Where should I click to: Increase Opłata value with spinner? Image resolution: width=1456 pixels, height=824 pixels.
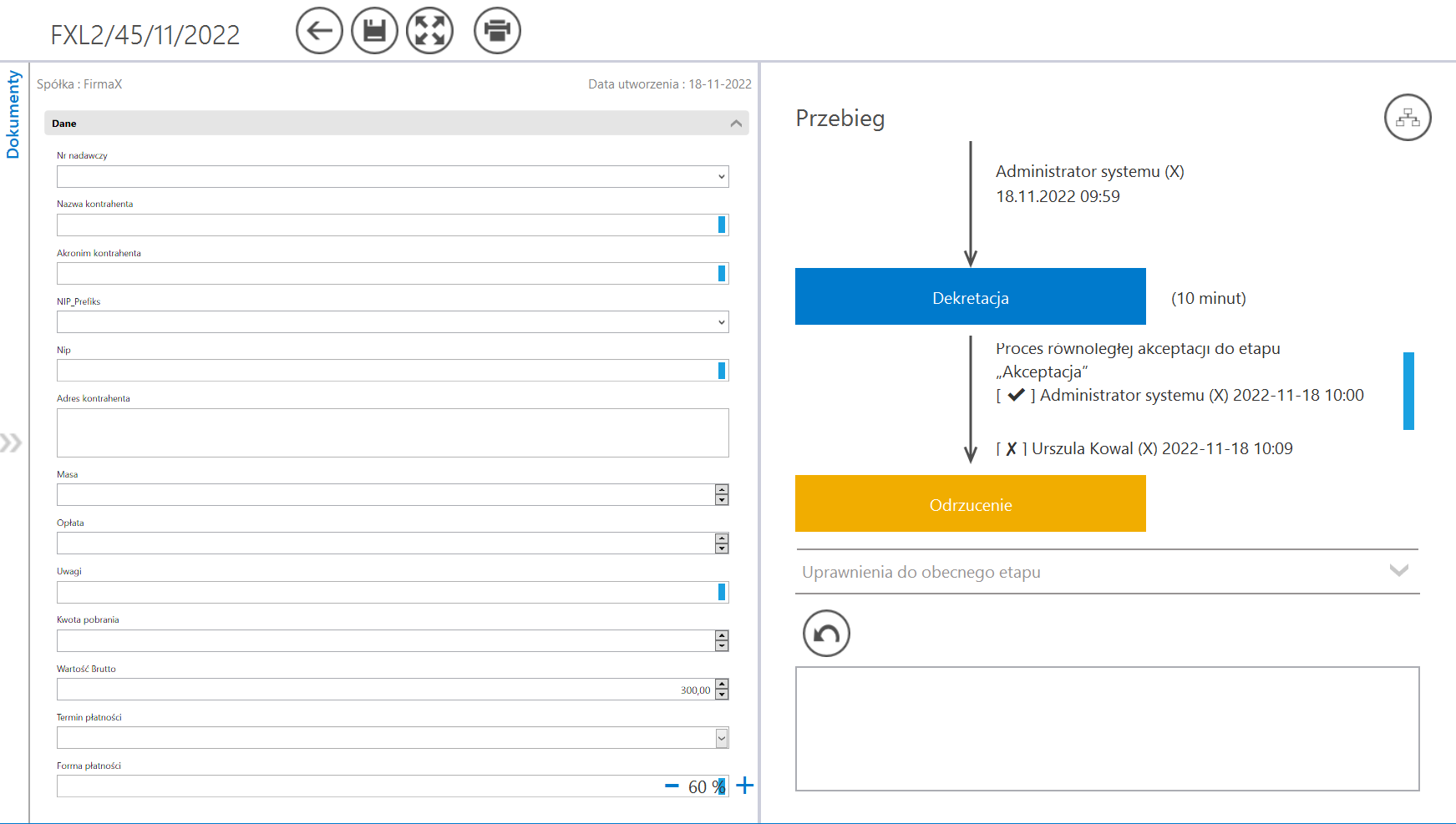click(x=722, y=538)
